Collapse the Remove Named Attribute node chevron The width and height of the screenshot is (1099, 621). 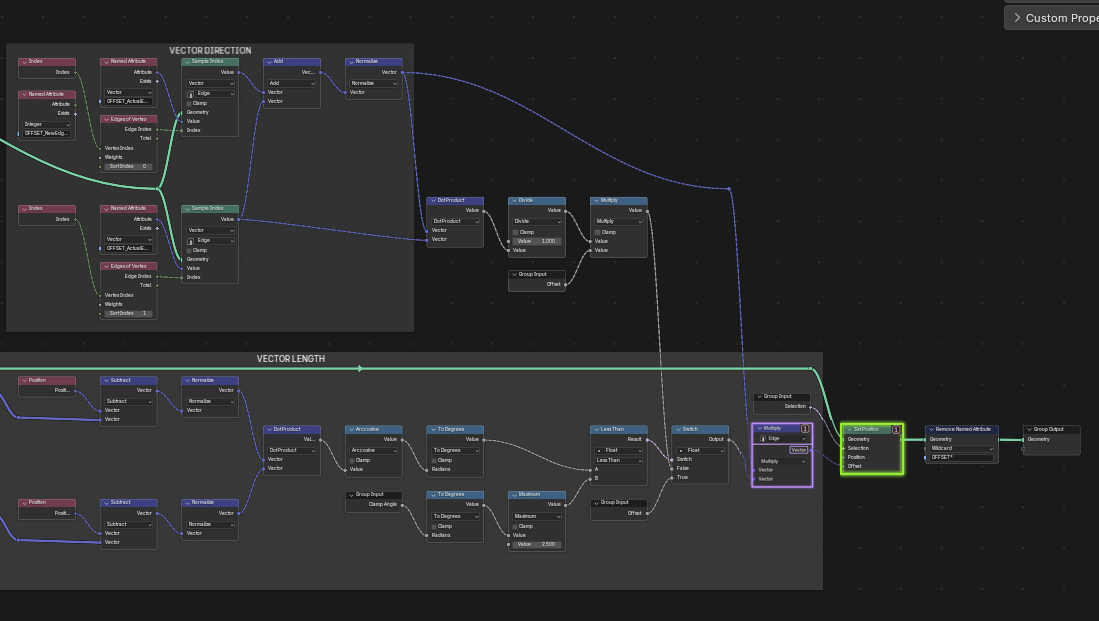coord(931,429)
